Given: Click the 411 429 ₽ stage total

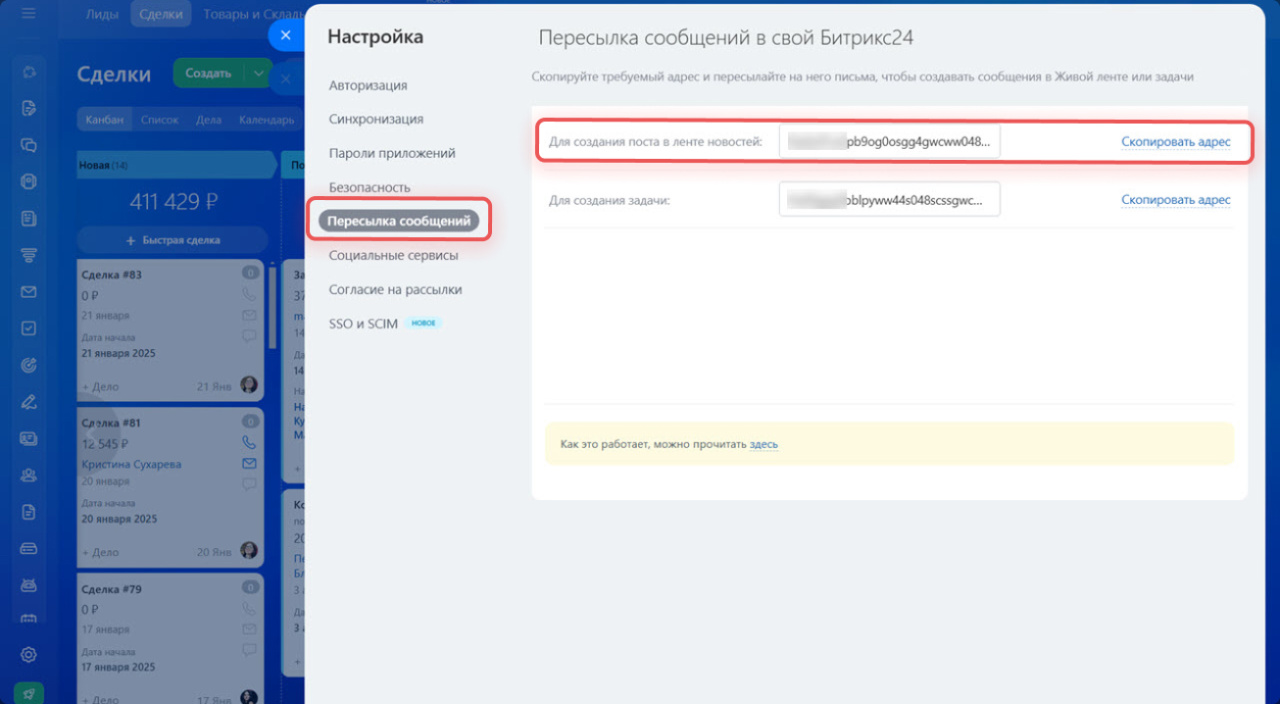Looking at the screenshot, I should (x=173, y=202).
